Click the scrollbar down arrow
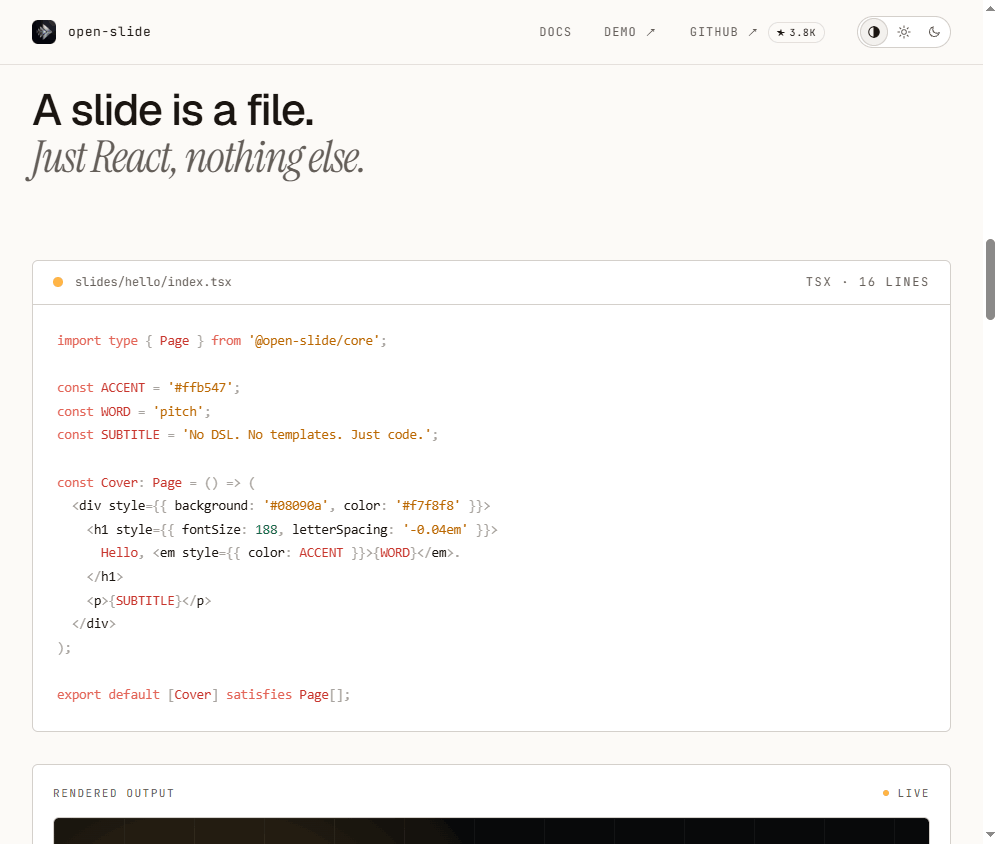Viewport: 998px width, 844px height. [990, 834]
